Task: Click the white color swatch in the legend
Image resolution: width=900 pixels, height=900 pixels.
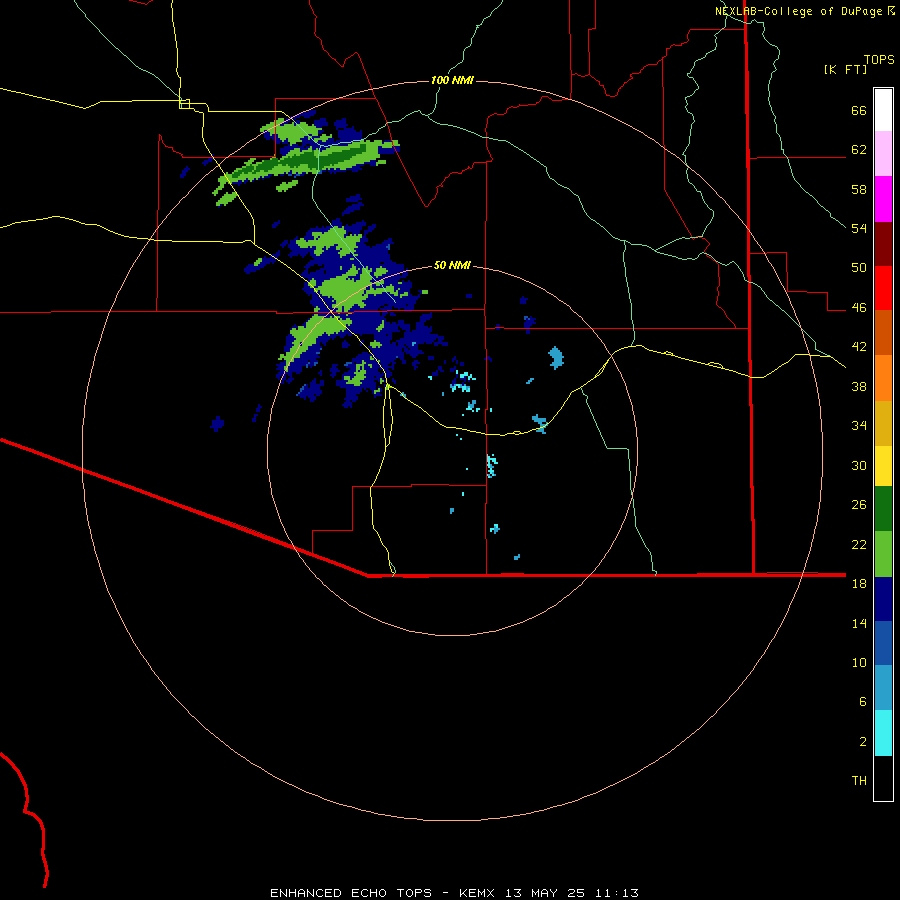Action: 883,110
